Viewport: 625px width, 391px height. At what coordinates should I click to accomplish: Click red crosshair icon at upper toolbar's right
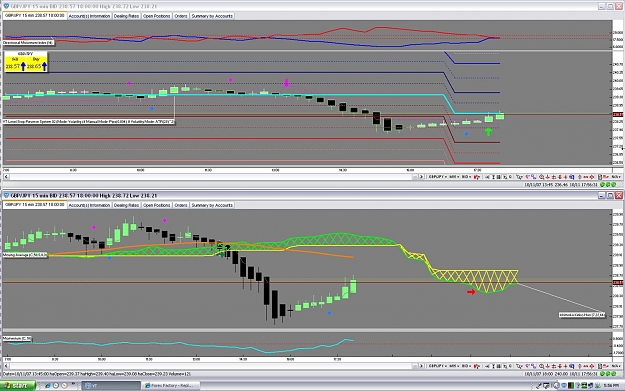pyautogui.click(x=592, y=177)
